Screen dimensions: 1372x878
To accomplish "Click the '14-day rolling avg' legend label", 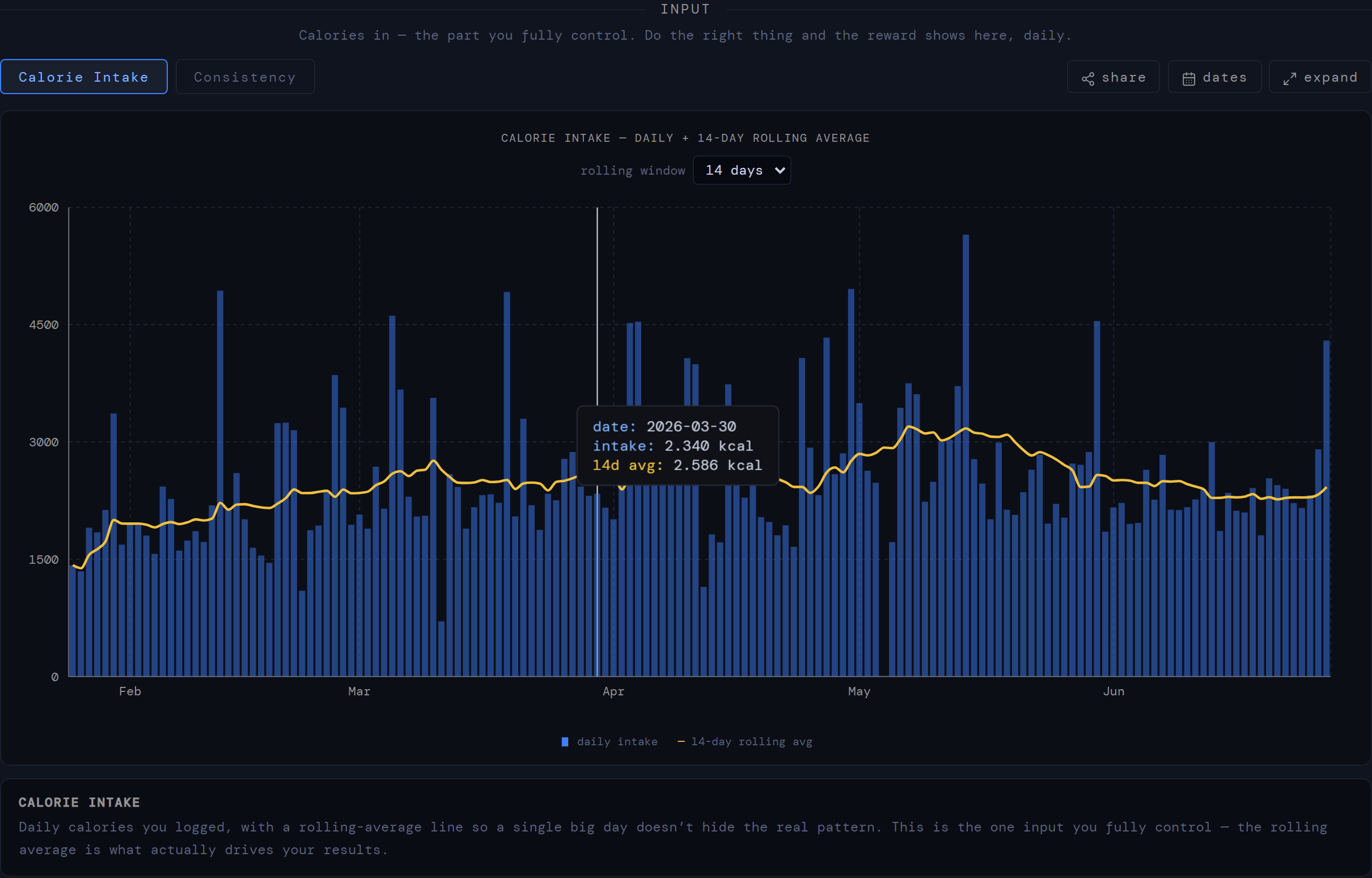I will [752, 742].
